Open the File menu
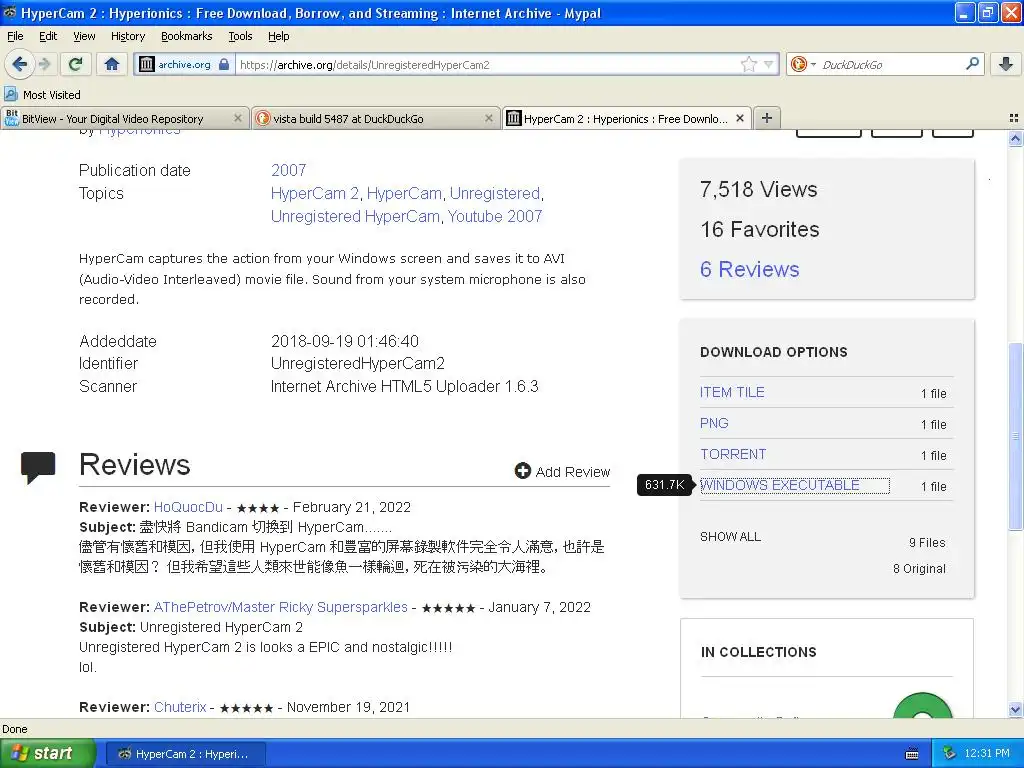 [x=15, y=36]
